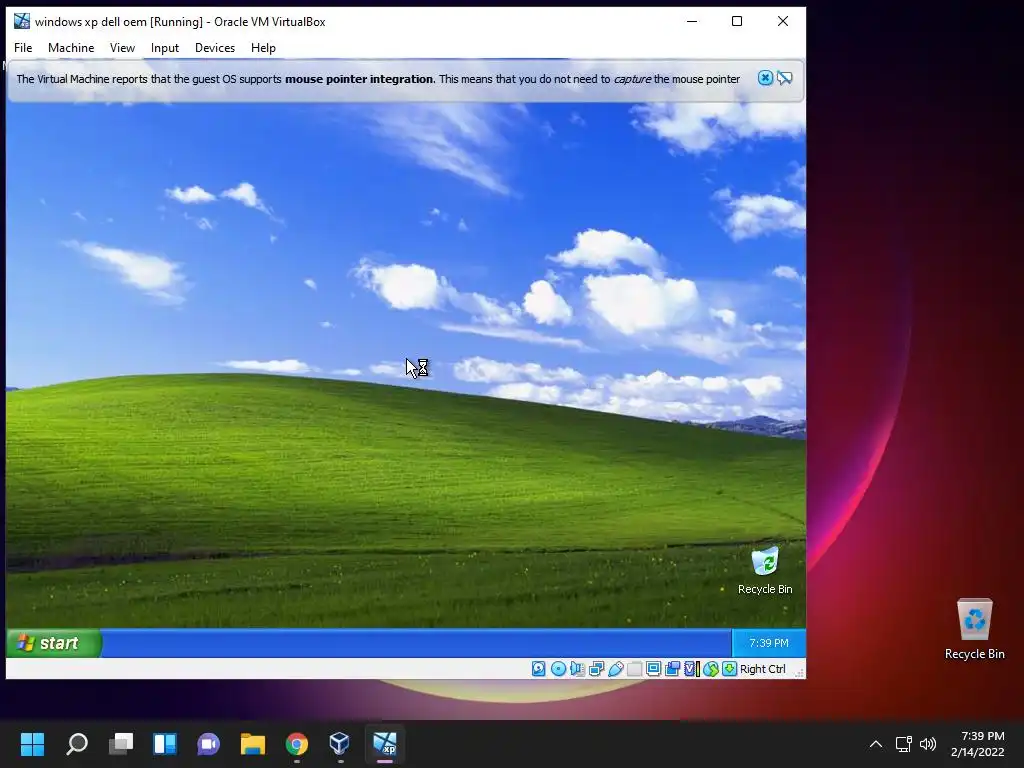Open the File menu in VirtualBox

(23, 48)
